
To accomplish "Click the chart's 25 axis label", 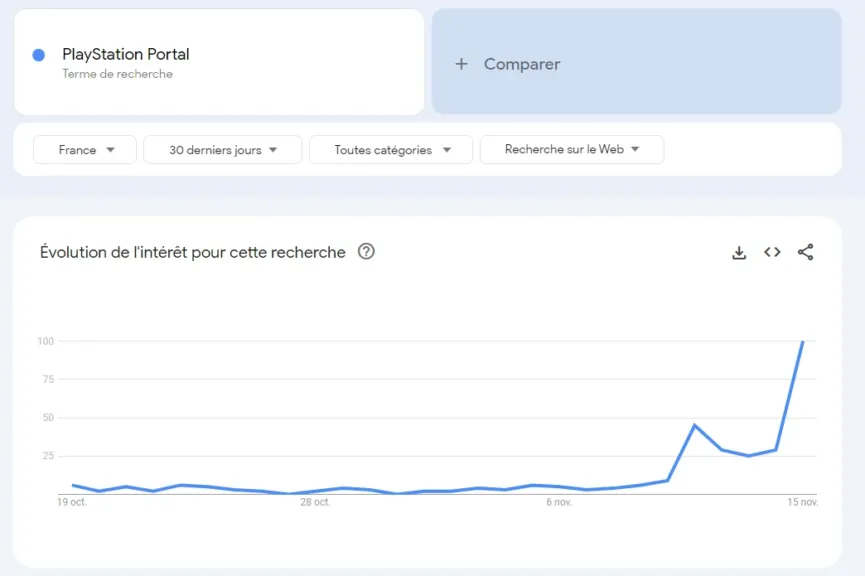I will point(49,456).
